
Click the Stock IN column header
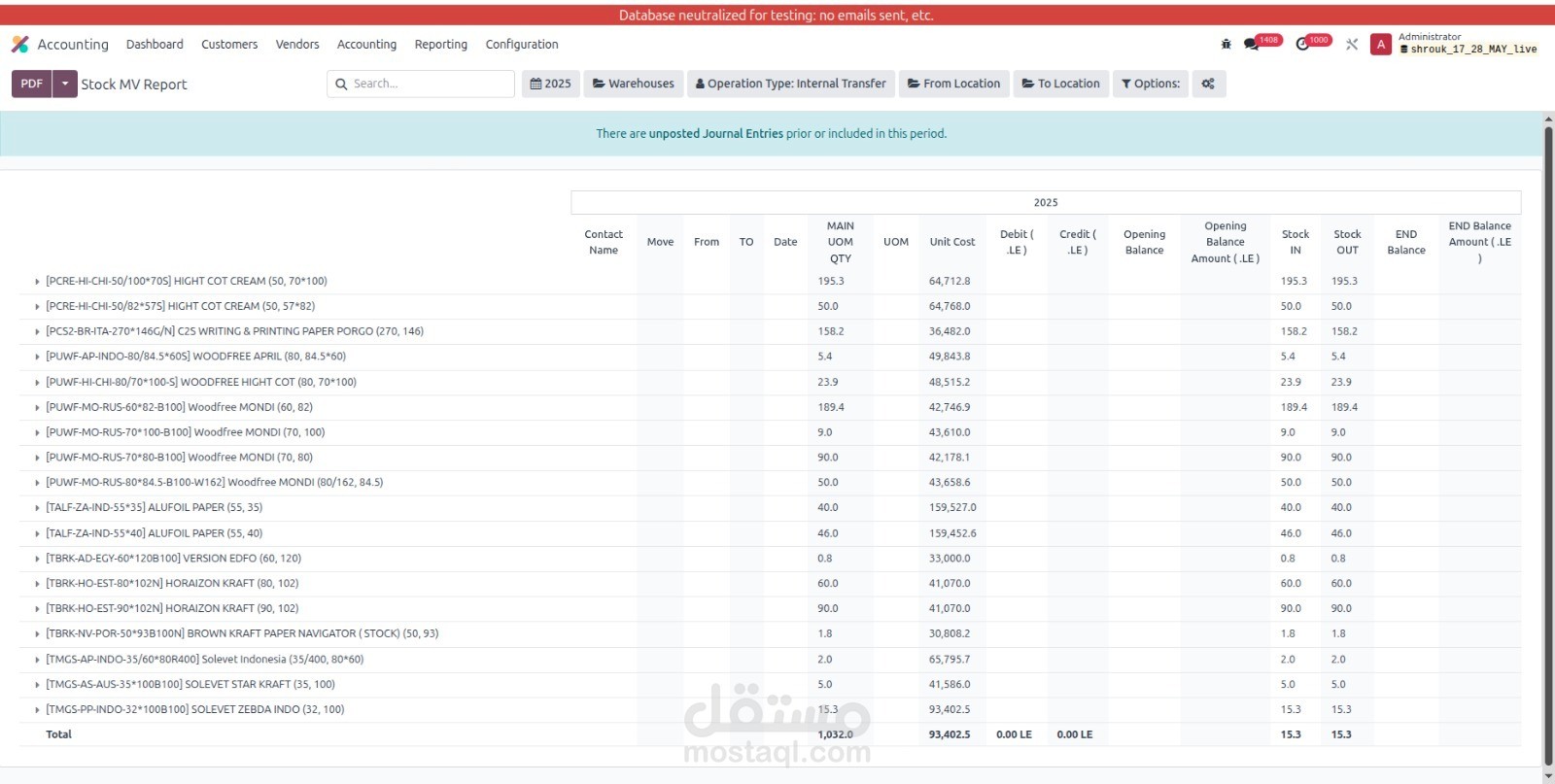1295,242
